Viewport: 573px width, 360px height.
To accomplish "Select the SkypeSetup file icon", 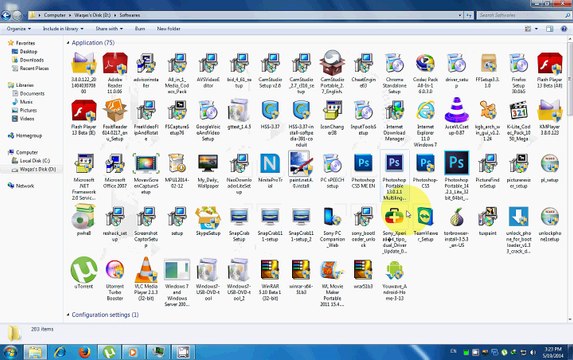I will [x=208, y=217].
